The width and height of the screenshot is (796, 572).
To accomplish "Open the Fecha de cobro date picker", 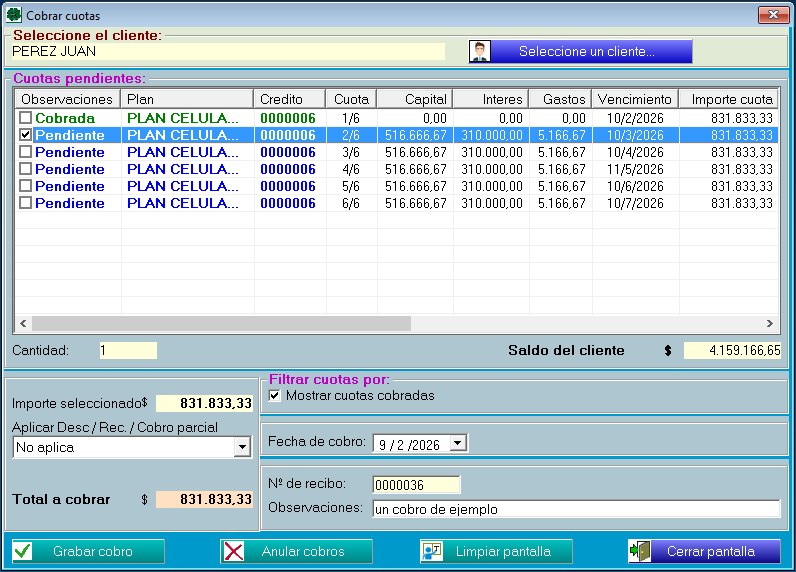I will pos(458,443).
